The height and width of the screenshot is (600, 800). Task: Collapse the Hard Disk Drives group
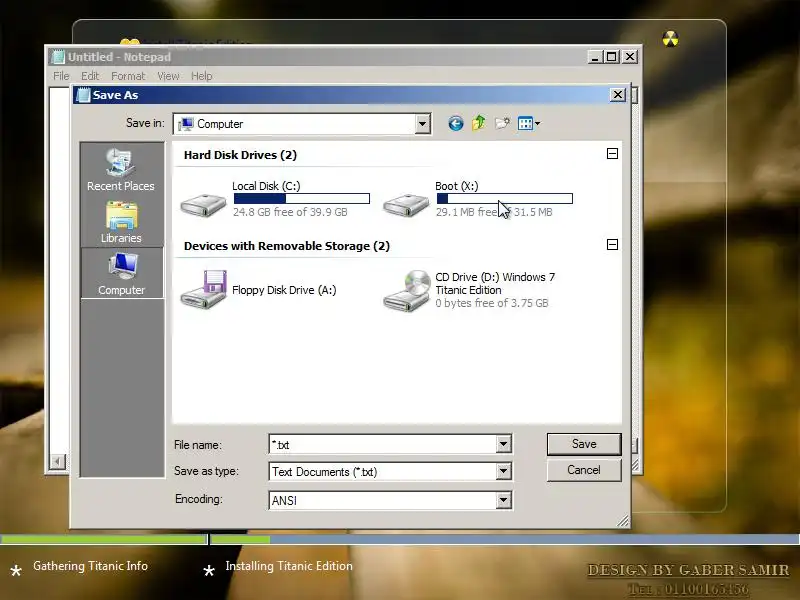pos(612,154)
